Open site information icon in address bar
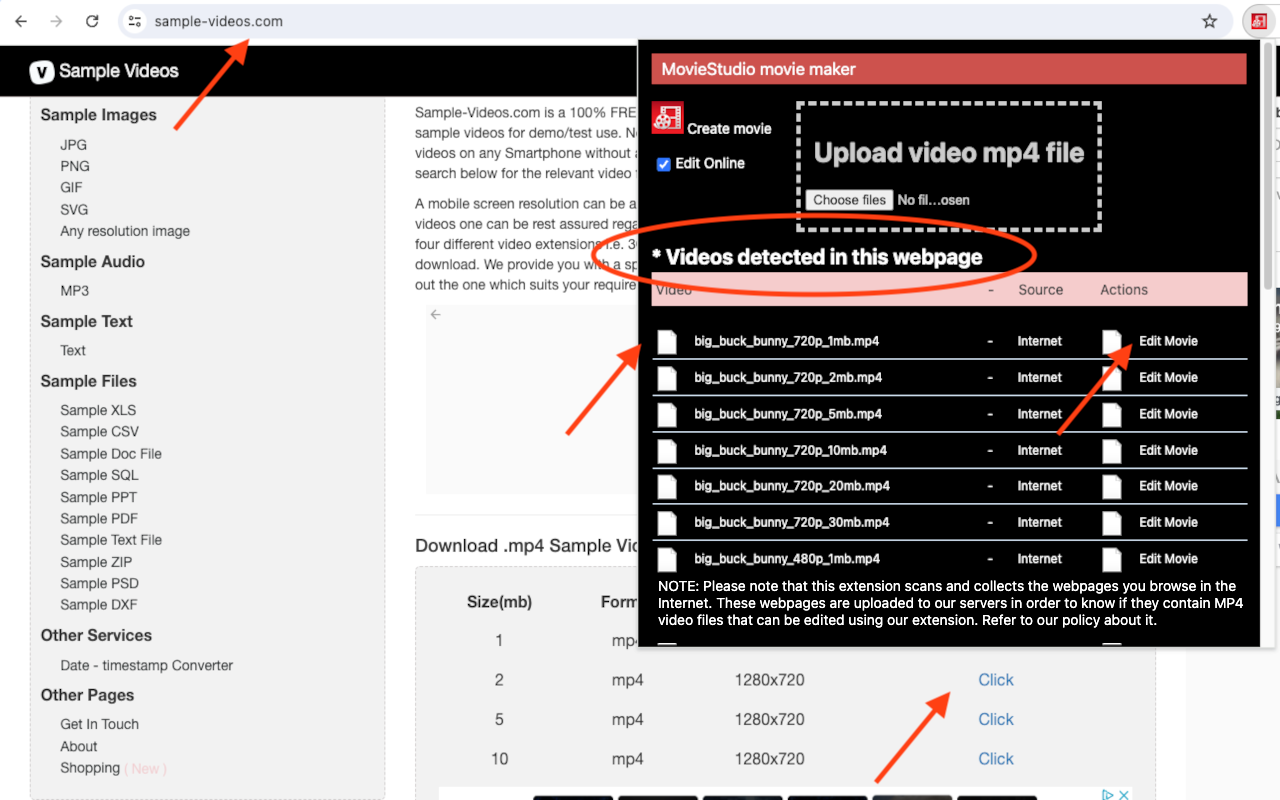This screenshot has height=800, width=1280. [135, 21]
